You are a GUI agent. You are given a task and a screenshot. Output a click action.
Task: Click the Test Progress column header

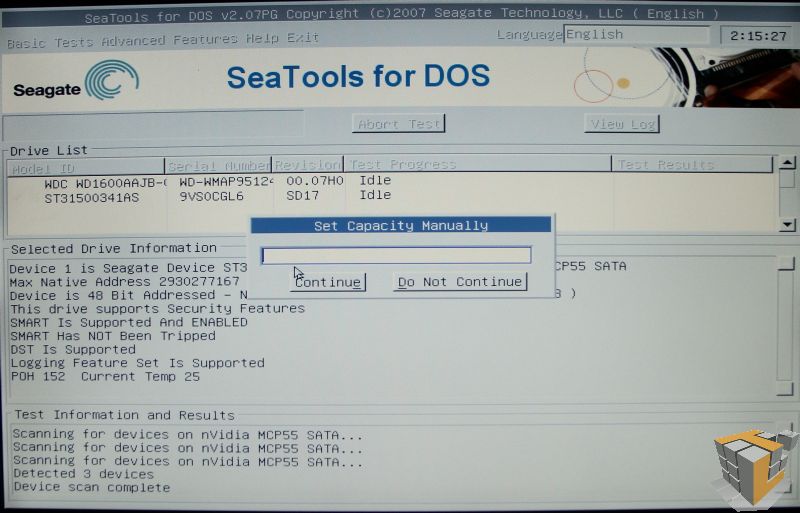478,164
